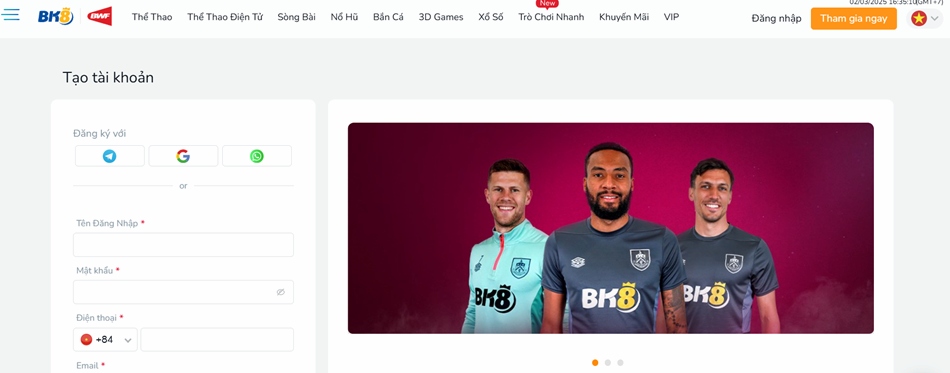The height and width of the screenshot is (373, 950).
Task: Click the BWF badminton logo
Action: [99, 16]
